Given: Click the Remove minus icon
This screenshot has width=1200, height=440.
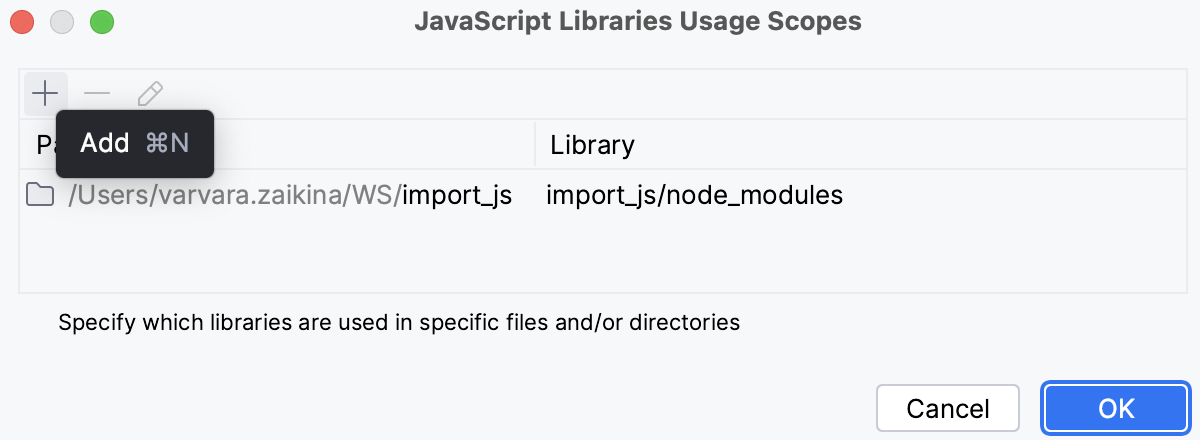Looking at the screenshot, I should (97, 95).
